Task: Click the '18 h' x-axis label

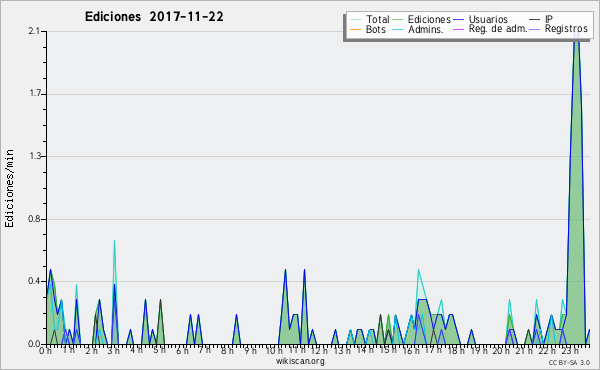Action: point(456,350)
